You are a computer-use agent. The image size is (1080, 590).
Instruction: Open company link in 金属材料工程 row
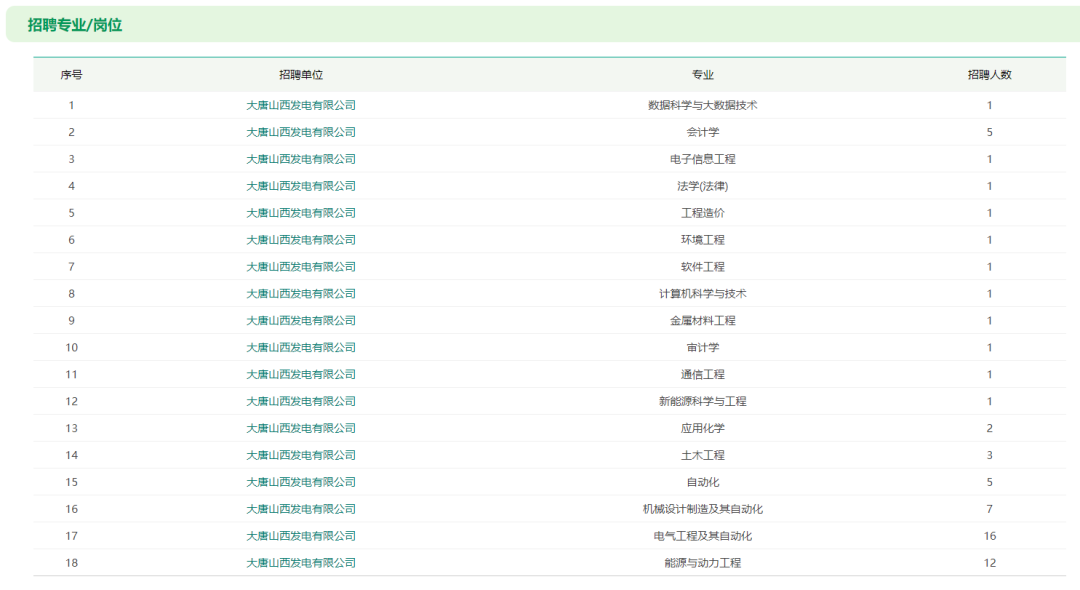[x=301, y=320]
